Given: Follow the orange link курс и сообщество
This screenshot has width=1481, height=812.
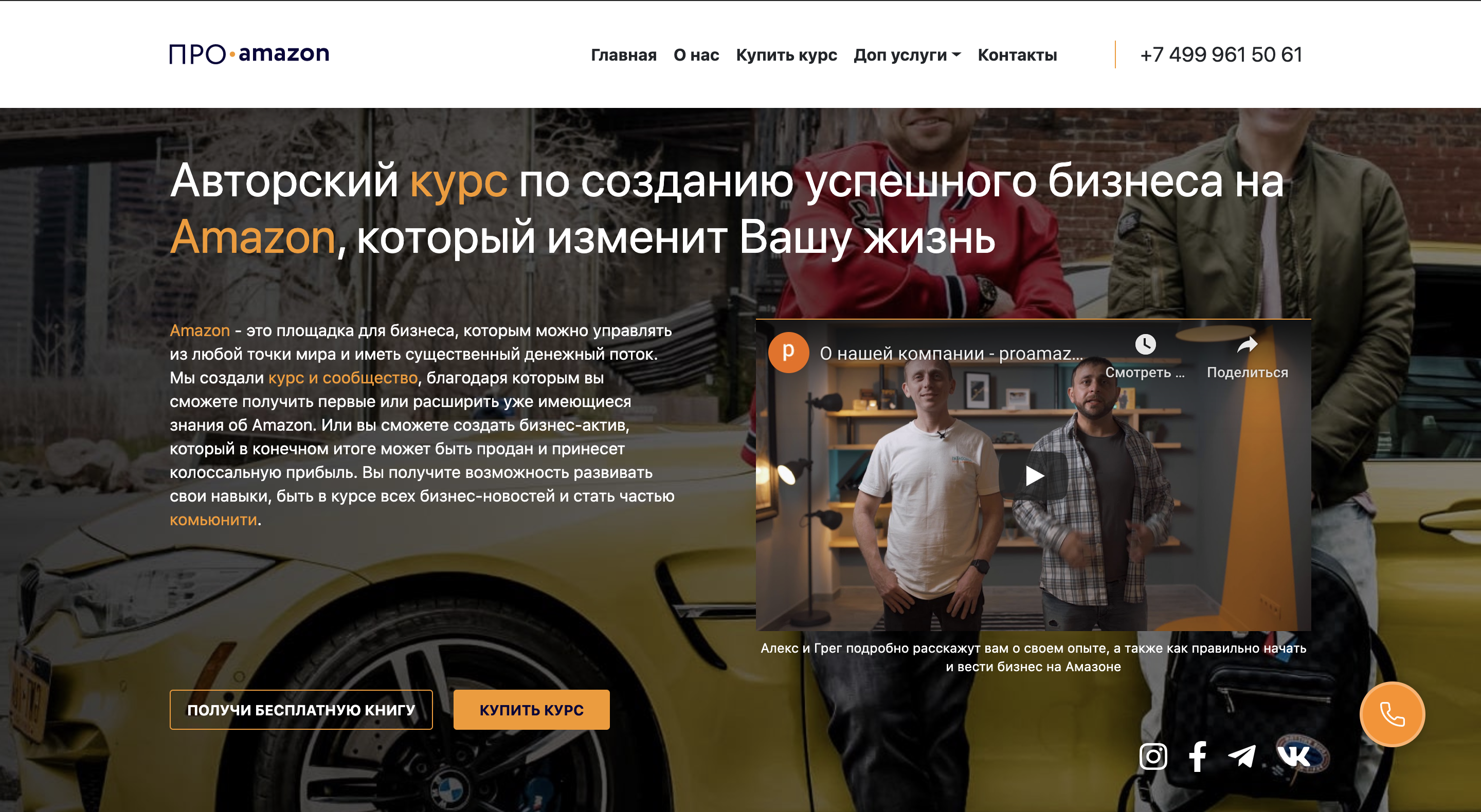Looking at the screenshot, I should (x=342, y=378).
